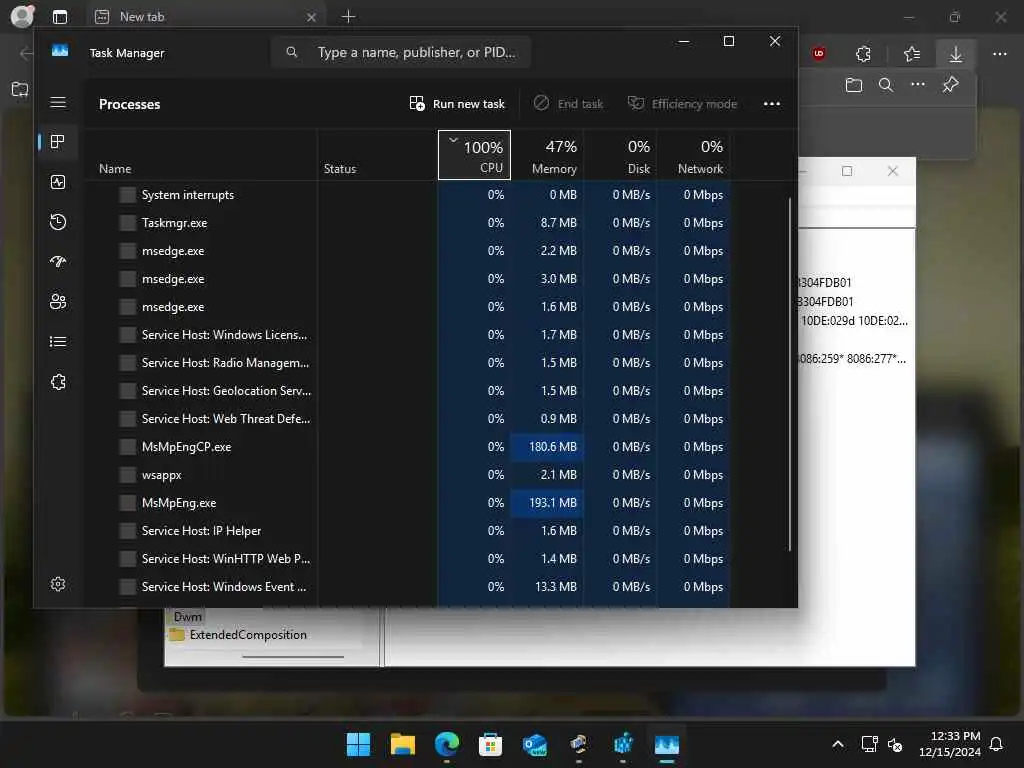Select Service Host: Web Threat Defense row
Viewport: 1024px width, 768px height.
408,419
